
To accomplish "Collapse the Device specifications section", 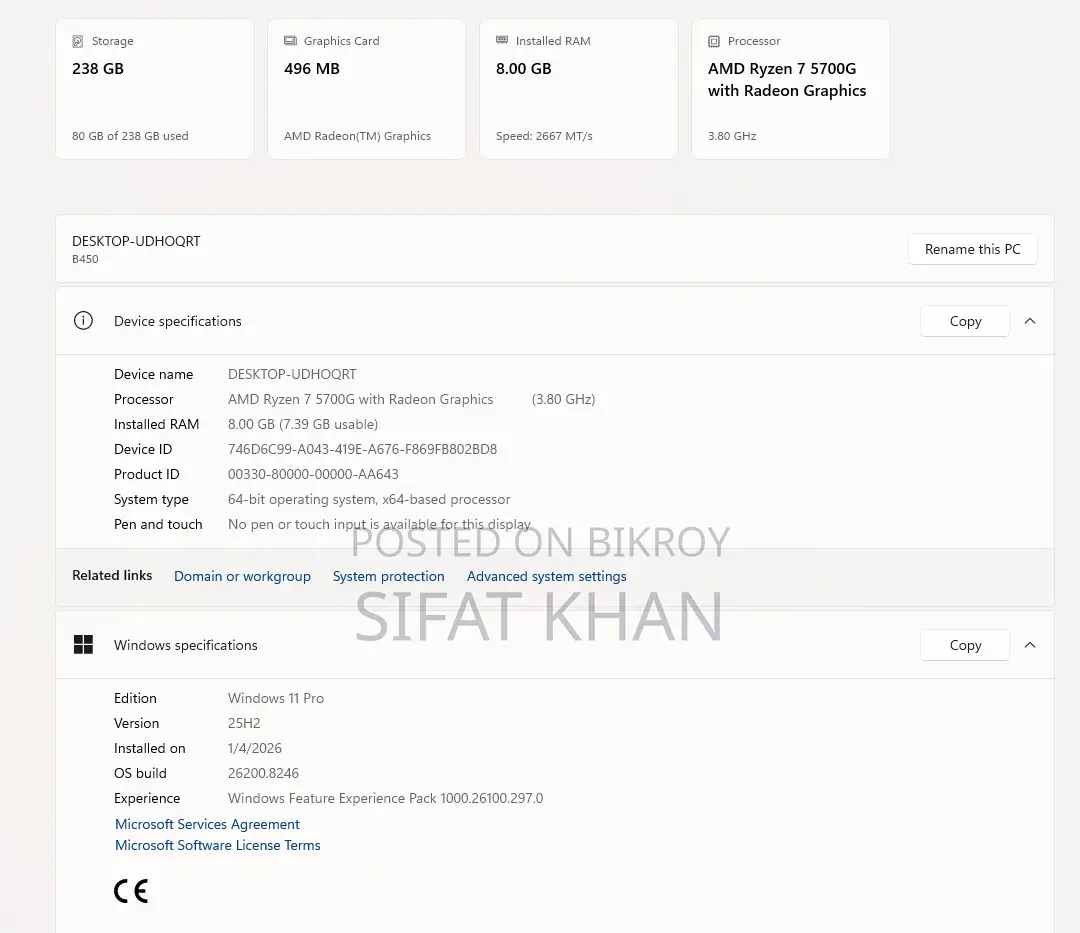I will (1030, 321).
